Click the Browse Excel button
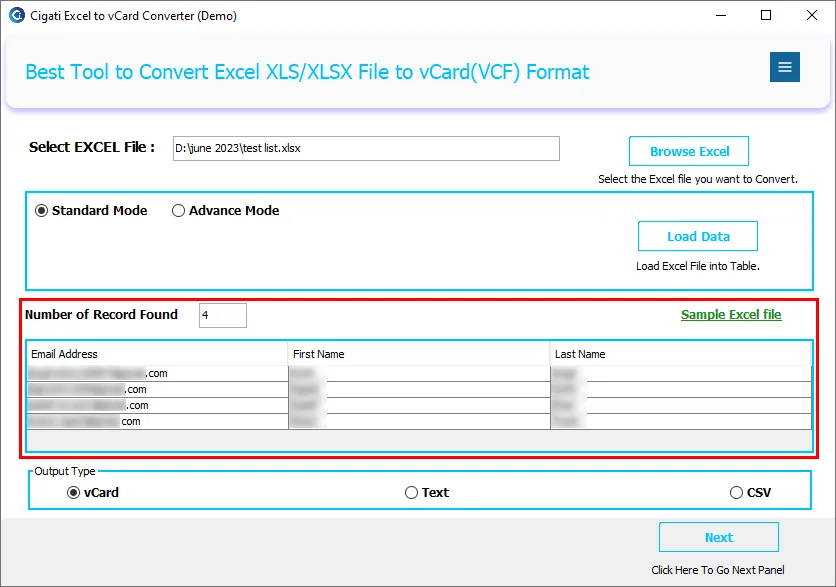This screenshot has height=587, width=836. pyautogui.click(x=689, y=151)
